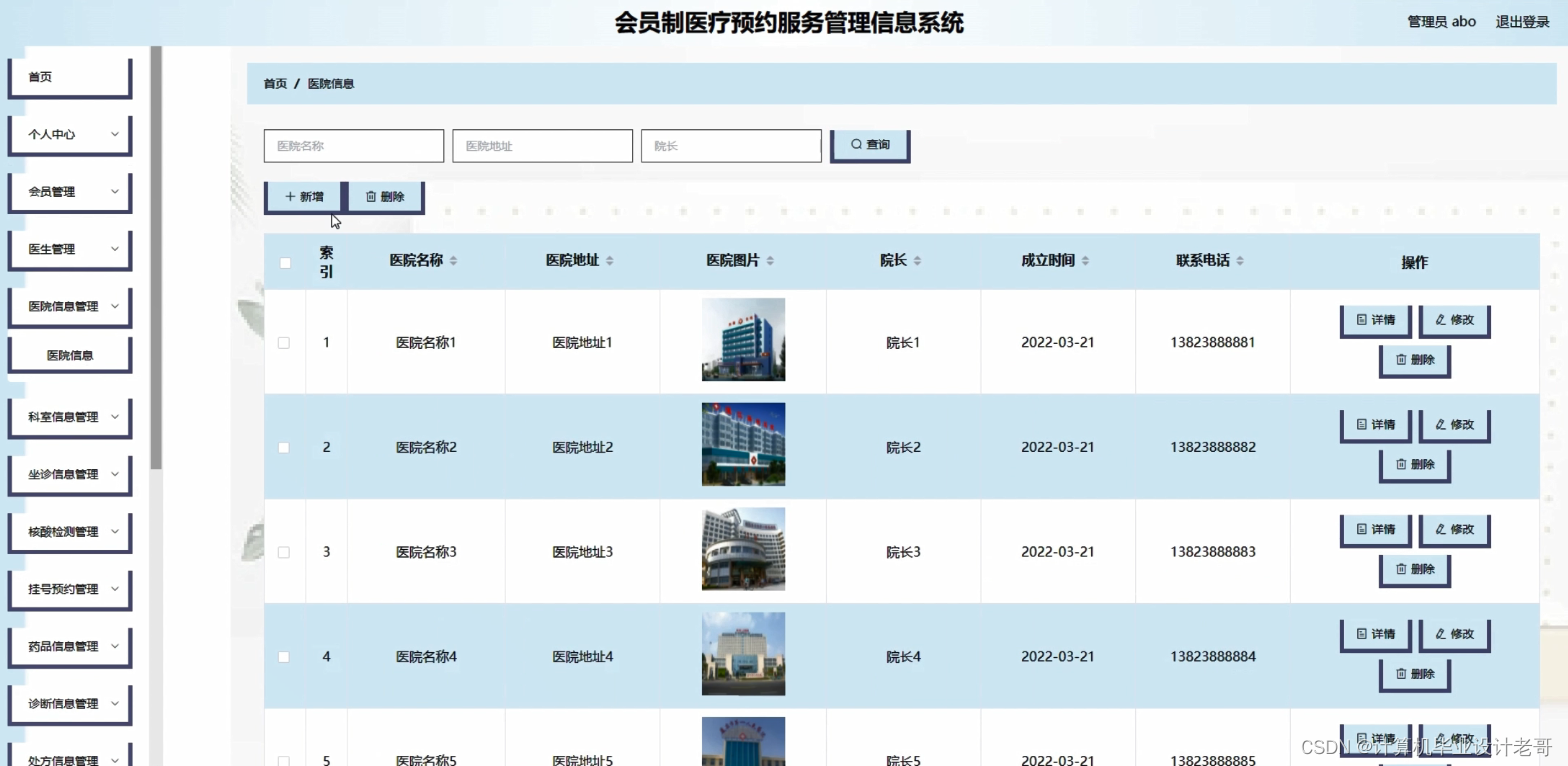1568x766 pixels.
Task: Expand 个人中心 sidebar menu
Action: tap(70, 134)
